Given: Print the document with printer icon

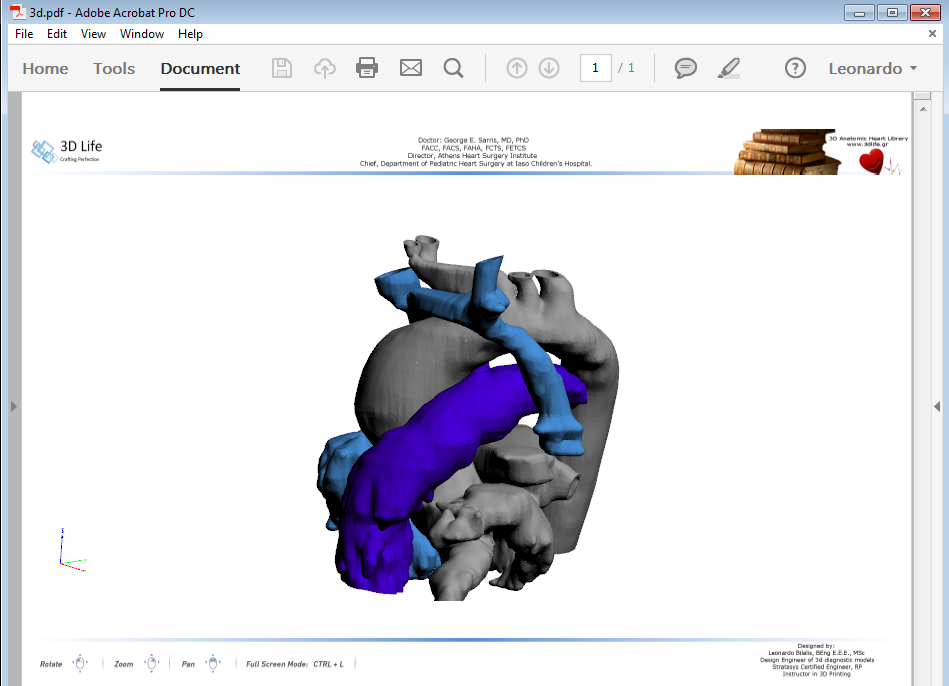Looking at the screenshot, I should click(367, 68).
